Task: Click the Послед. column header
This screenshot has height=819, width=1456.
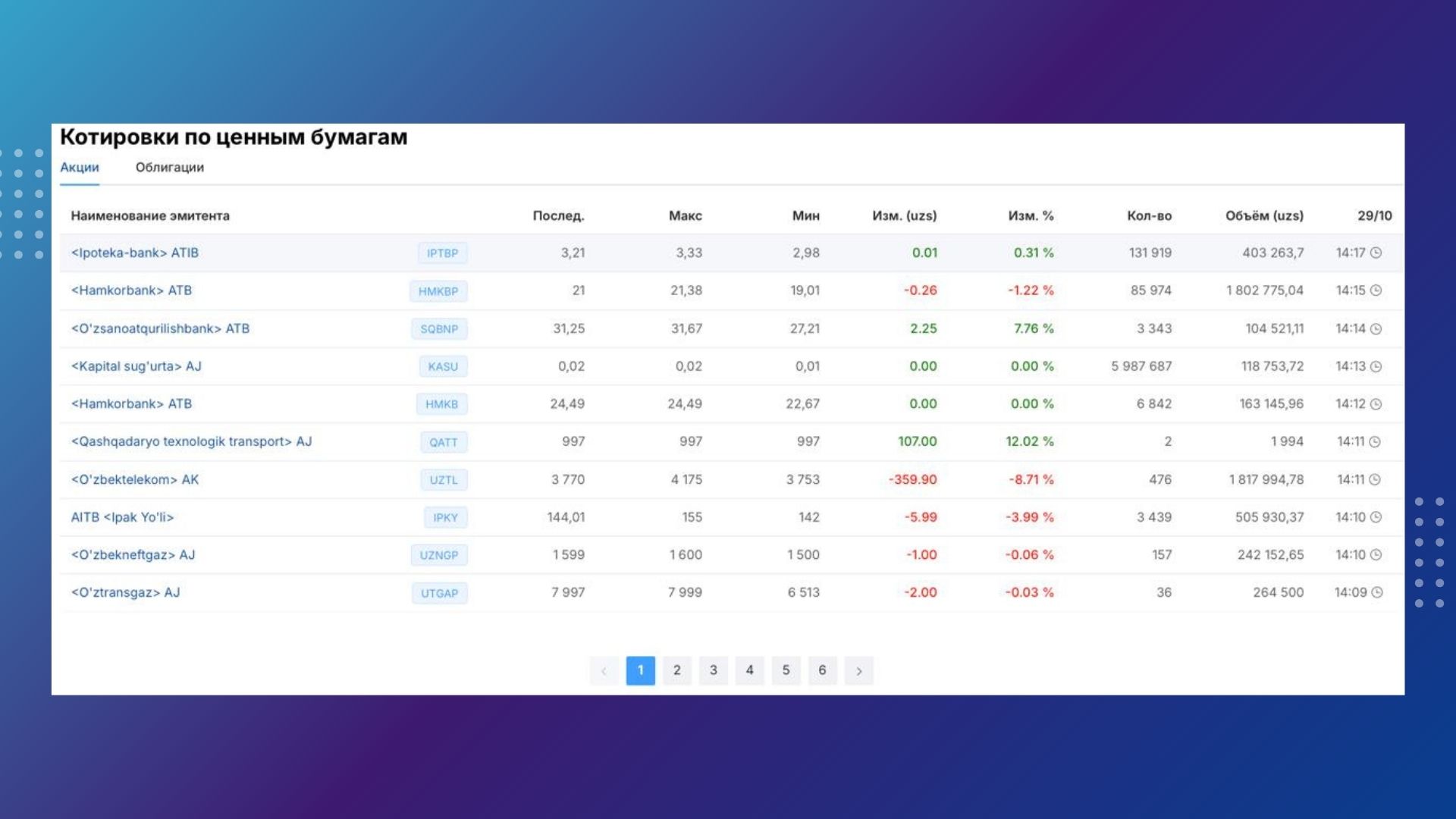Action: point(559,215)
